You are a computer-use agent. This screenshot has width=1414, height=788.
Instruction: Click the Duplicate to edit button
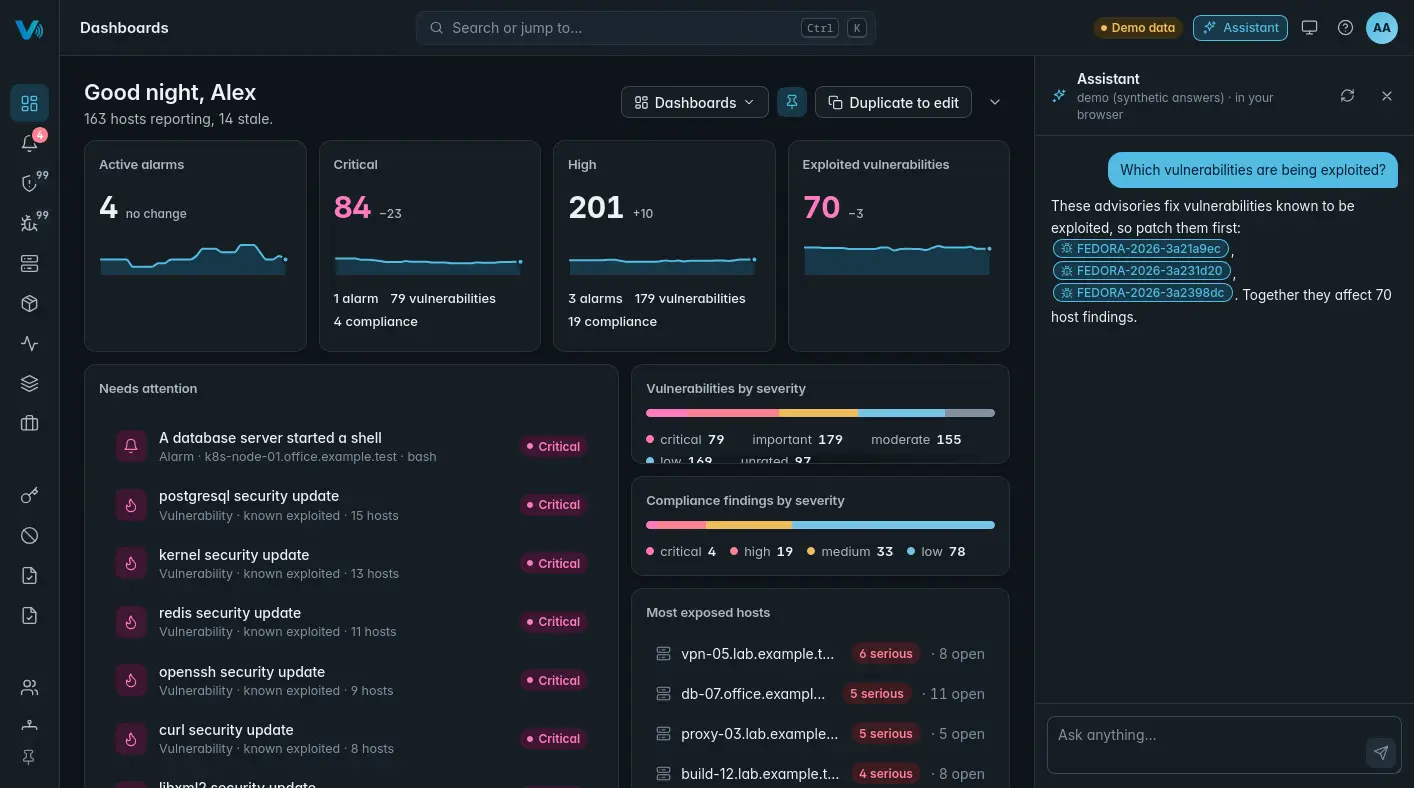click(893, 102)
